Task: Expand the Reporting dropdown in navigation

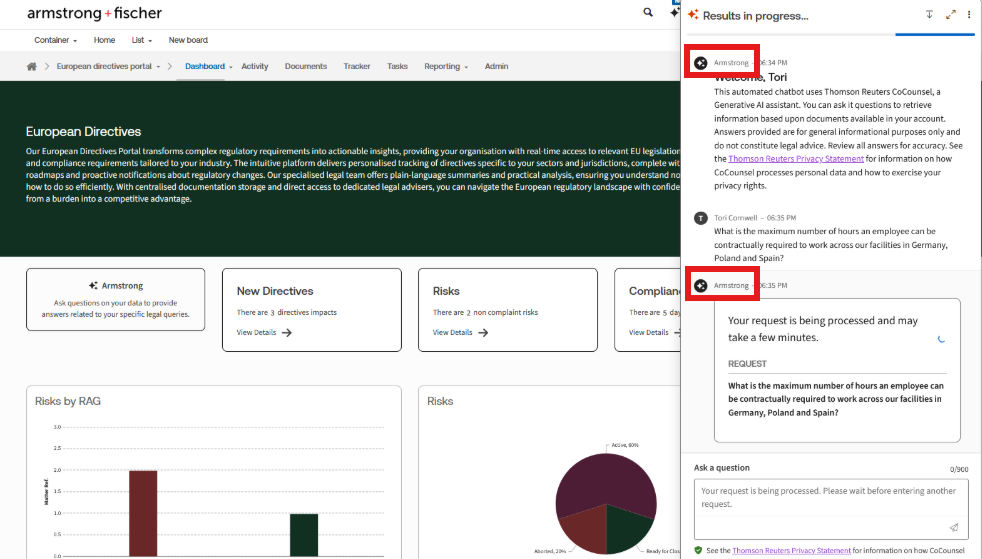Action: coord(446,67)
